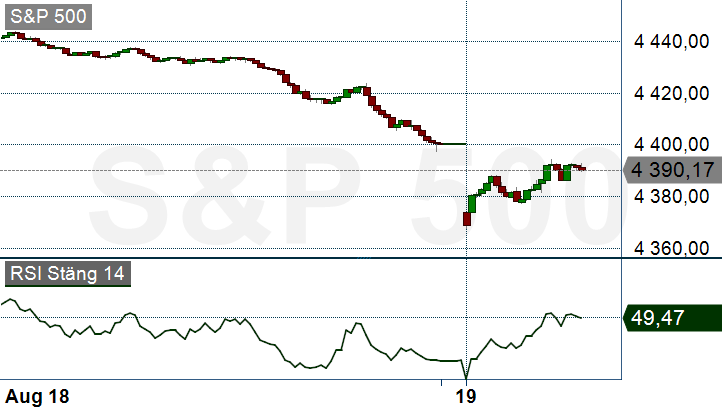Click the S&P 500 chart label
This screenshot has height=411, width=722.
point(48,17)
